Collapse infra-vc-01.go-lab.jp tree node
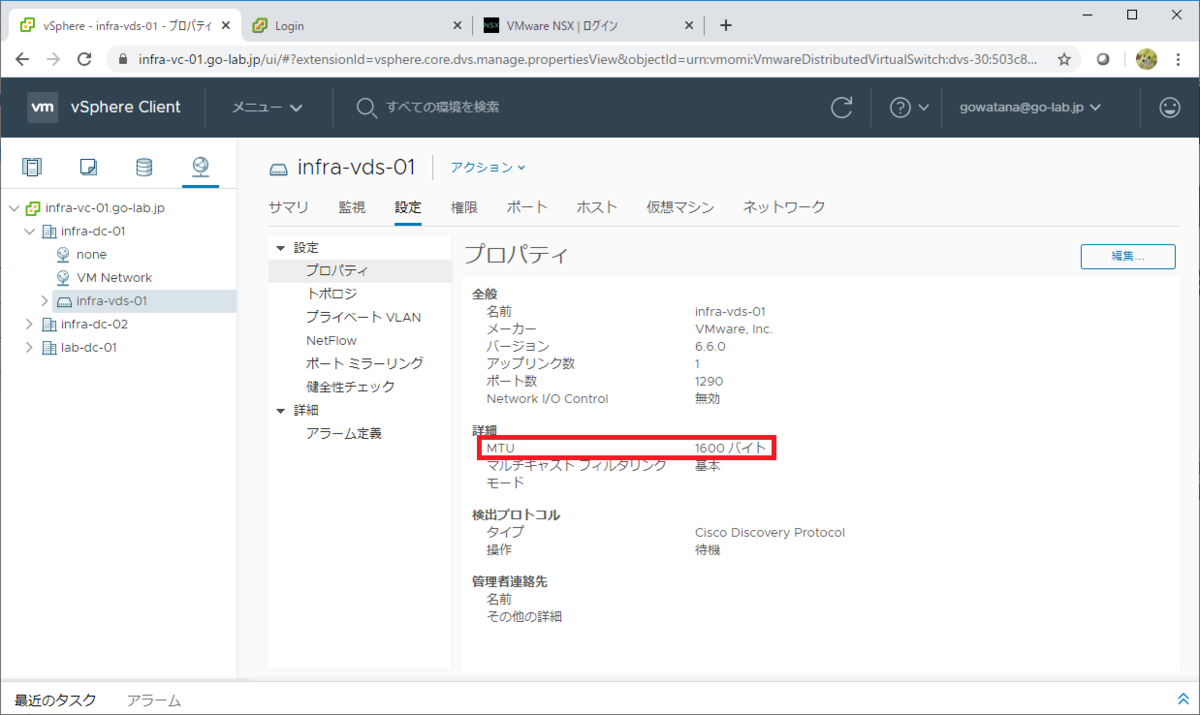The height and width of the screenshot is (715, 1200). point(14,208)
